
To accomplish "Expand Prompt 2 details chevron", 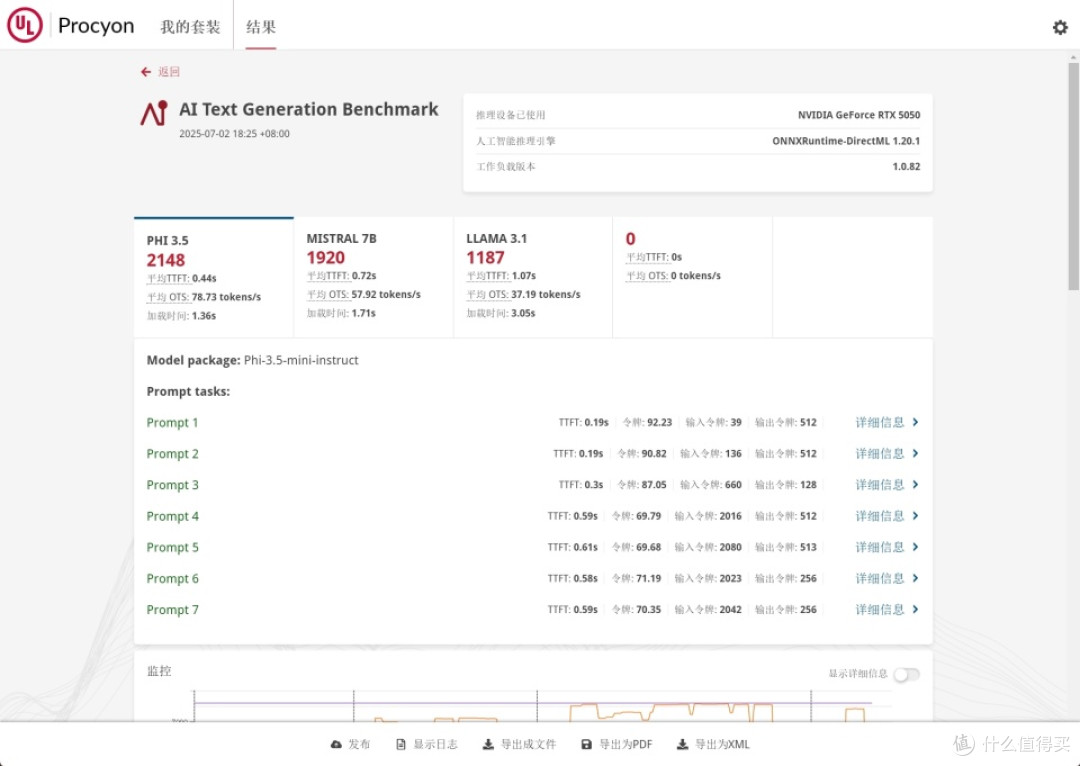I will pyautogui.click(x=915, y=453).
